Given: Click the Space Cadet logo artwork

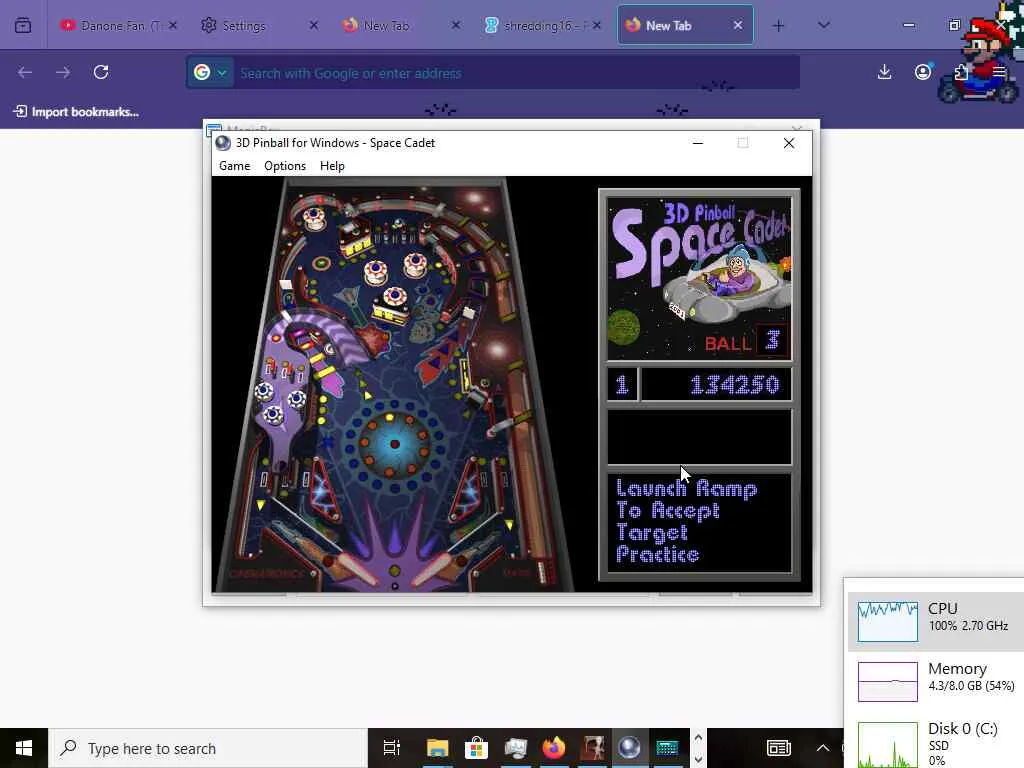Looking at the screenshot, I should pos(699,278).
